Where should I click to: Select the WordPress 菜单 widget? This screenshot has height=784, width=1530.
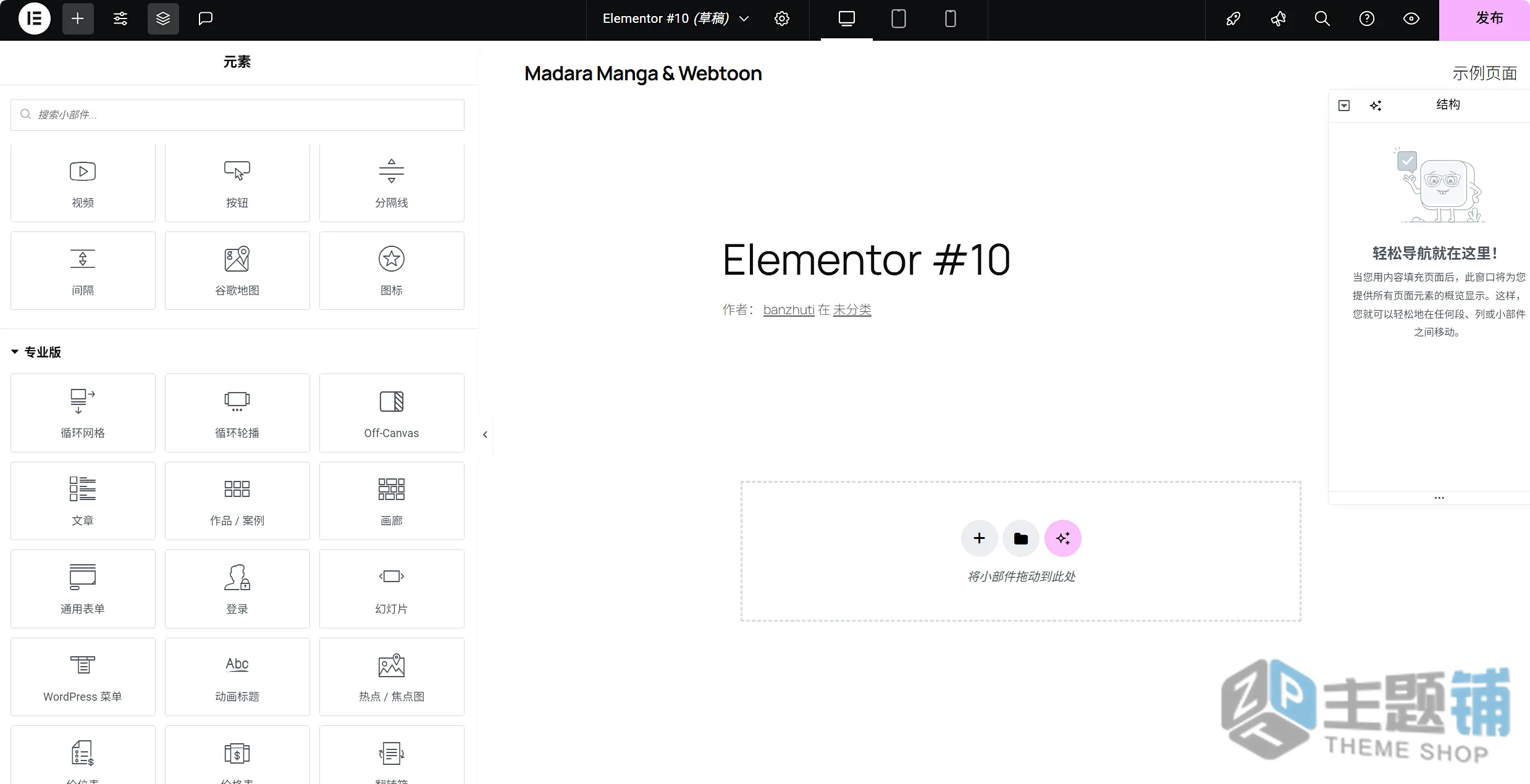point(83,677)
